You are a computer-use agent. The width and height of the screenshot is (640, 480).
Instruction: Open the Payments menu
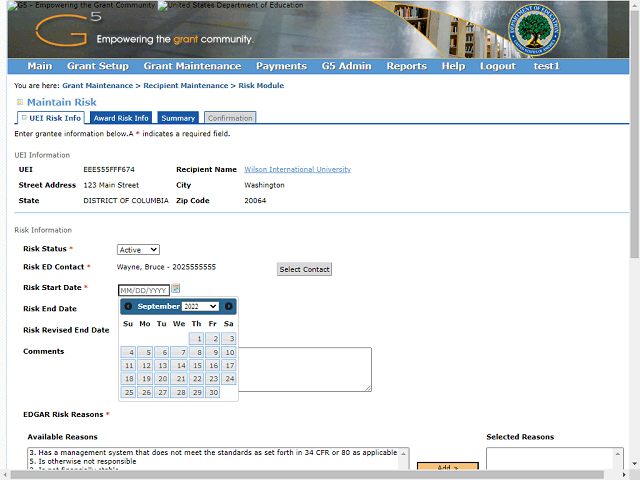[x=281, y=66]
